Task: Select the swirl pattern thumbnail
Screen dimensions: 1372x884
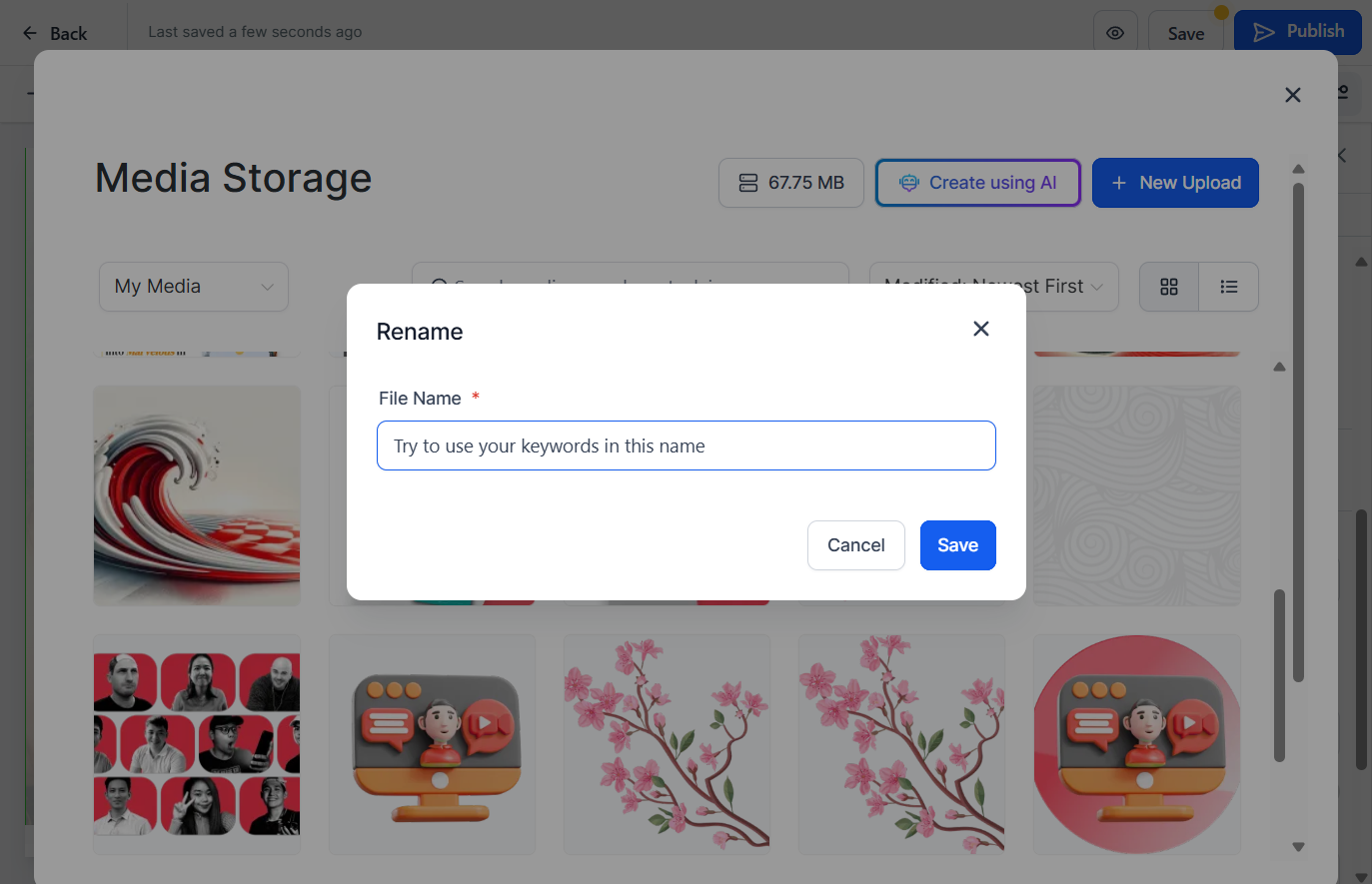Action: tap(1137, 495)
